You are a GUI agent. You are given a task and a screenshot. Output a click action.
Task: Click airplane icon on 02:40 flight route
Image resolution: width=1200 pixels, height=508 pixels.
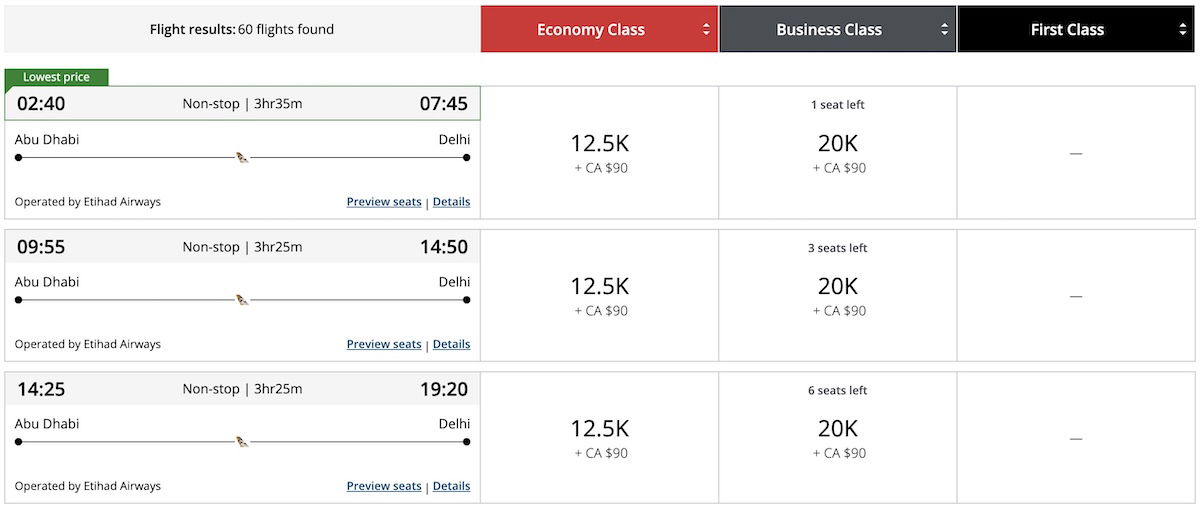pyautogui.click(x=242, y=157)
